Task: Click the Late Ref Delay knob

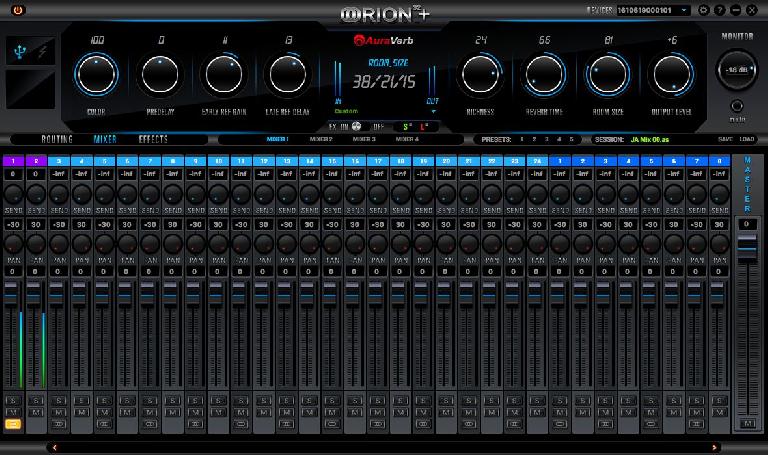Action: (288, 74)
